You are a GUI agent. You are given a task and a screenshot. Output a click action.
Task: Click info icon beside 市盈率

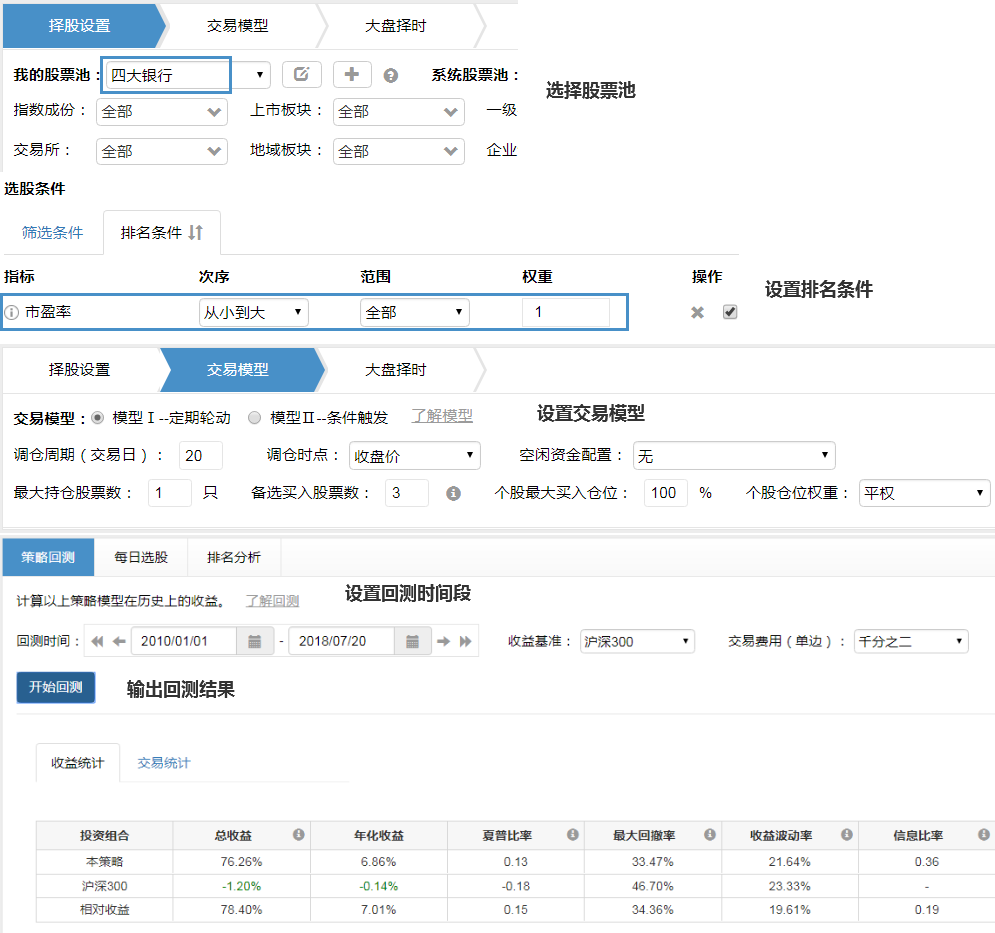click(x=11, y=312)
